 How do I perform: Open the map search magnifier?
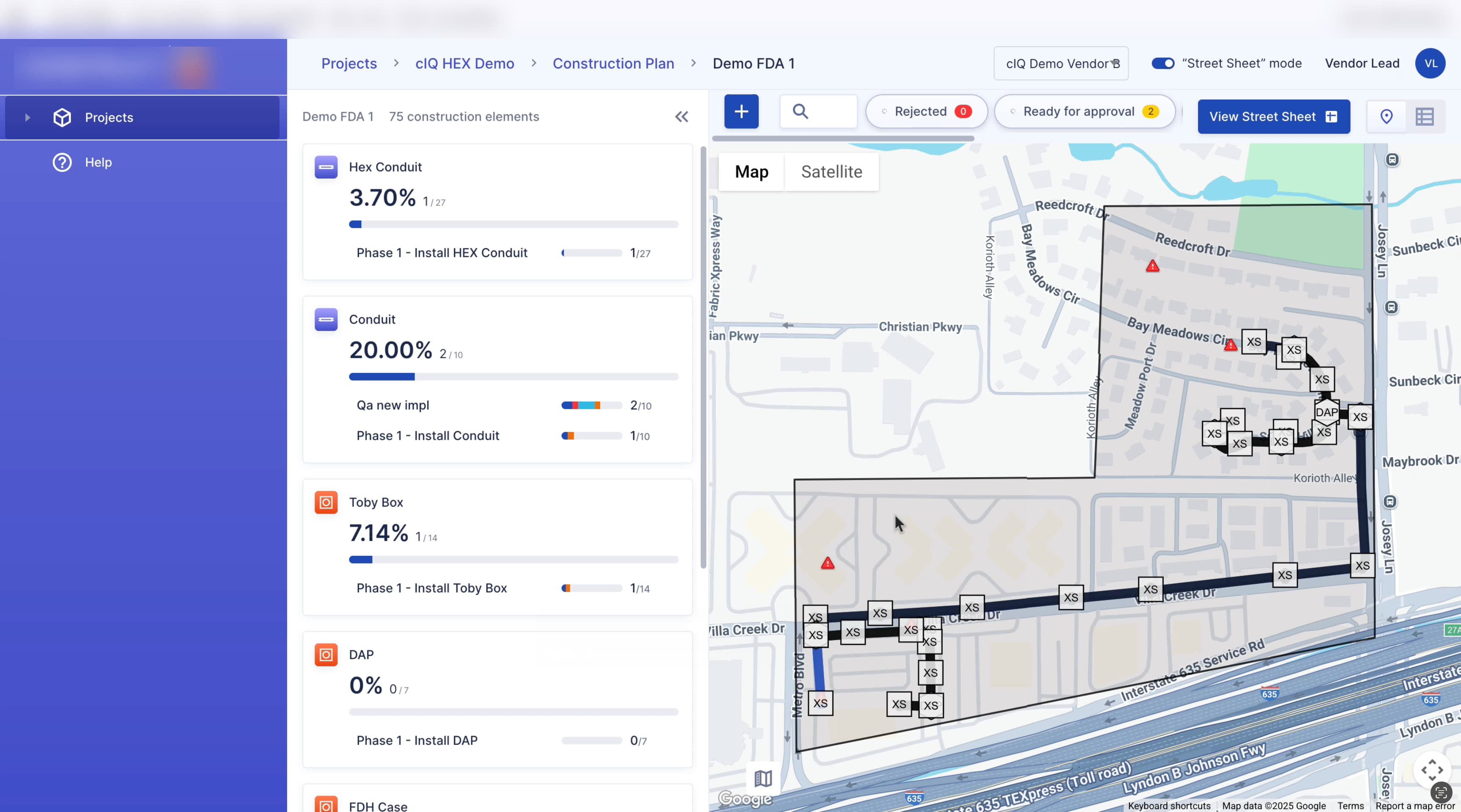coord(800,111)
